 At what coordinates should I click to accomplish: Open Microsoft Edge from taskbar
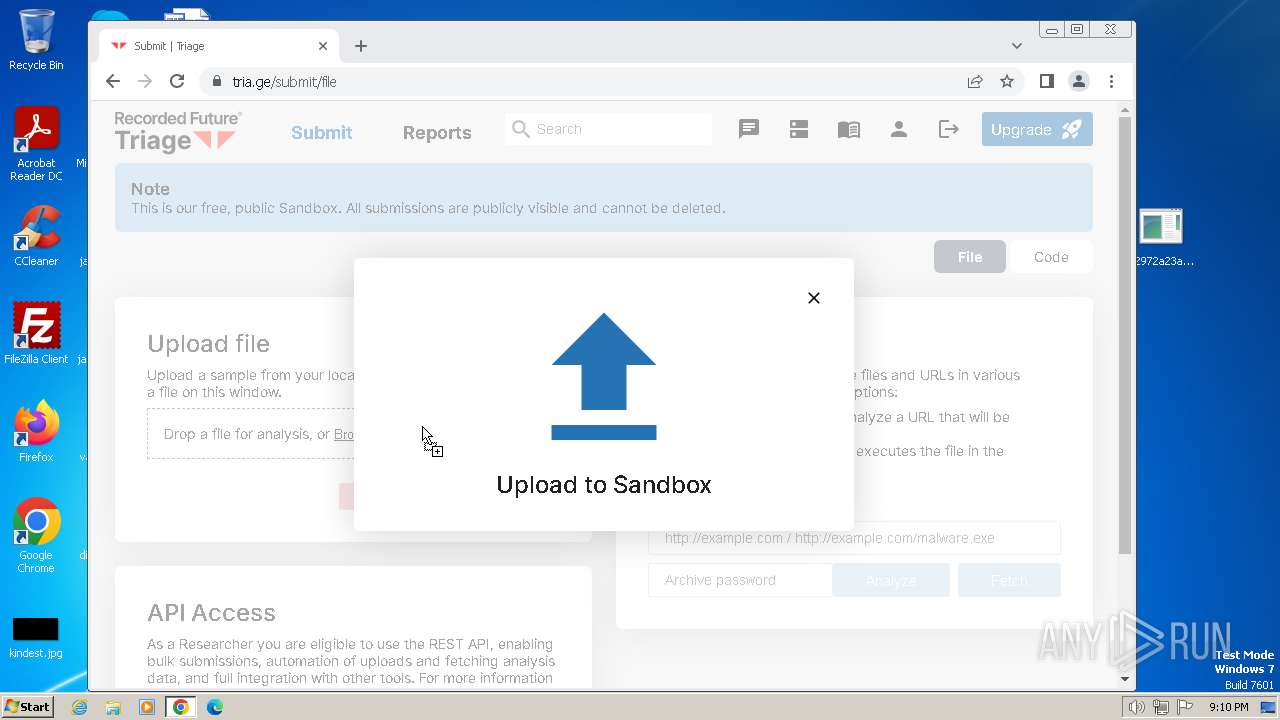point(215,707)
